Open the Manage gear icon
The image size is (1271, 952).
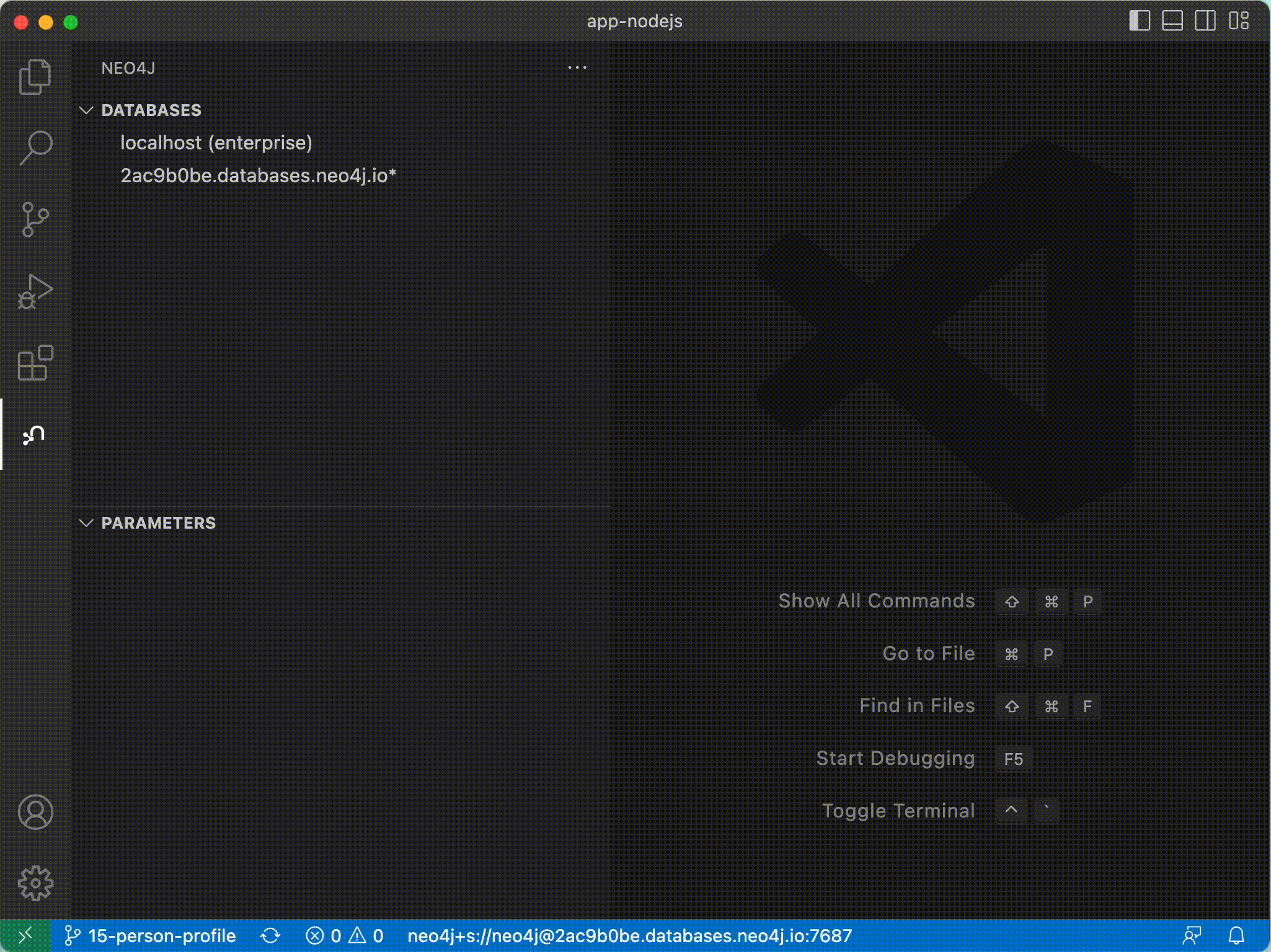35,883
